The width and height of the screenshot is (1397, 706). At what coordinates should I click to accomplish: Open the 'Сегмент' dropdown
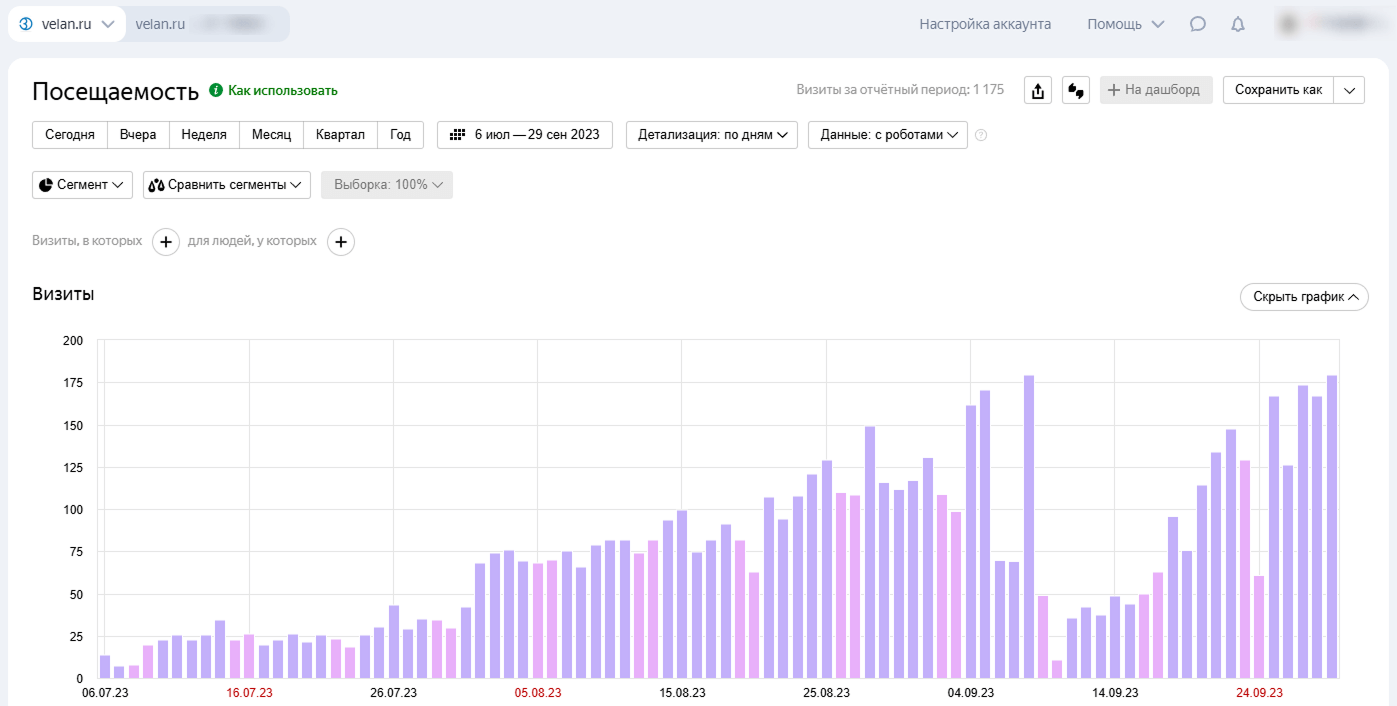82,185
